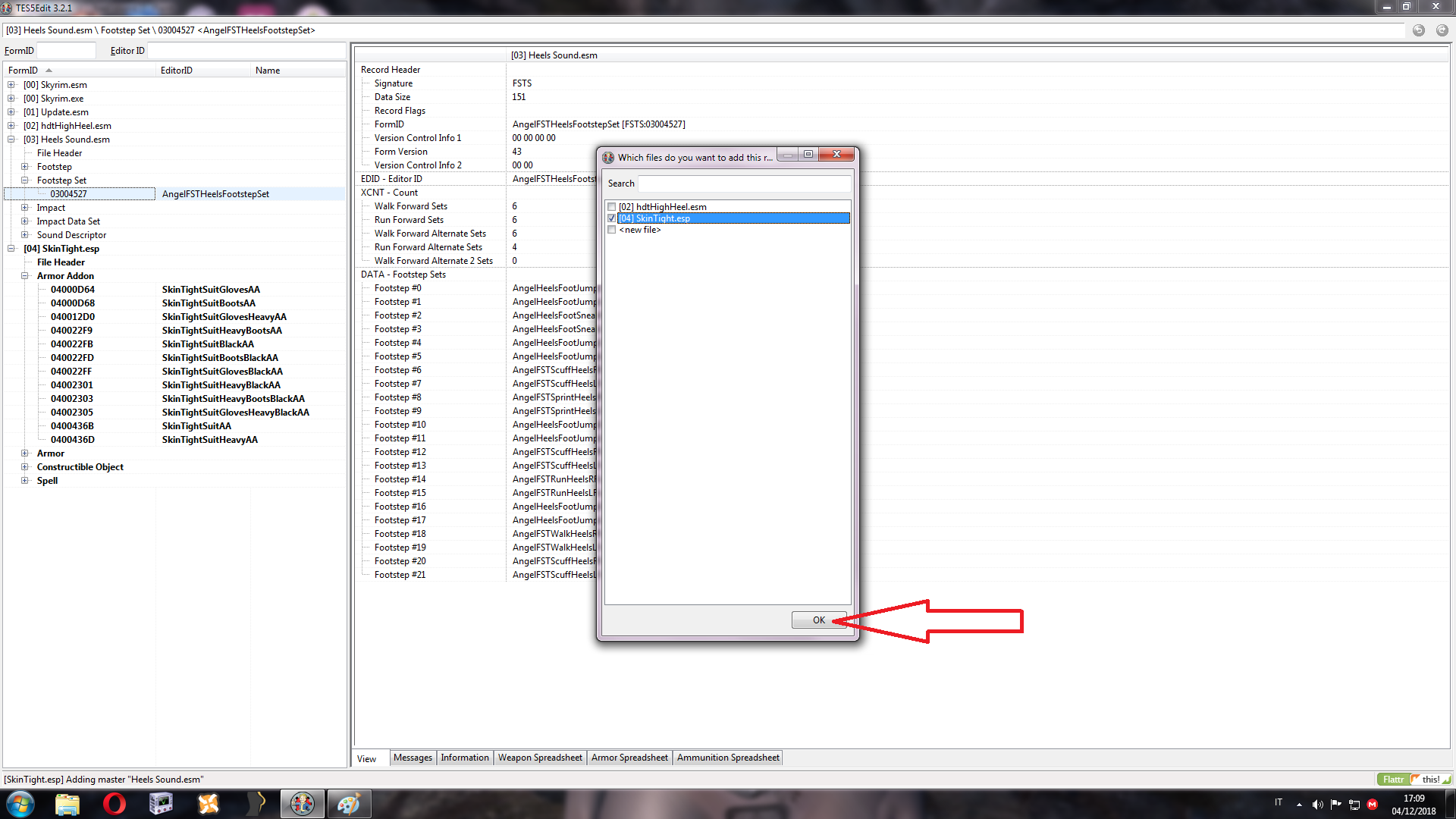Collapse the Footstep Set group
This screenshot has height=819, width=1456.
[x=25, y=180]
